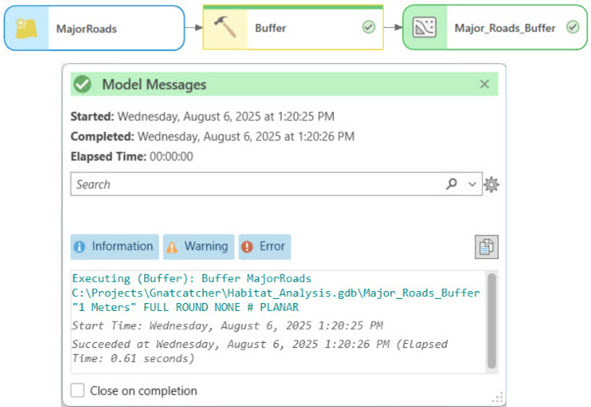Viewport: 591px width, 407px height.
Task: Click the Executing (Buffer) message text
Action: (x=276, y=293)
